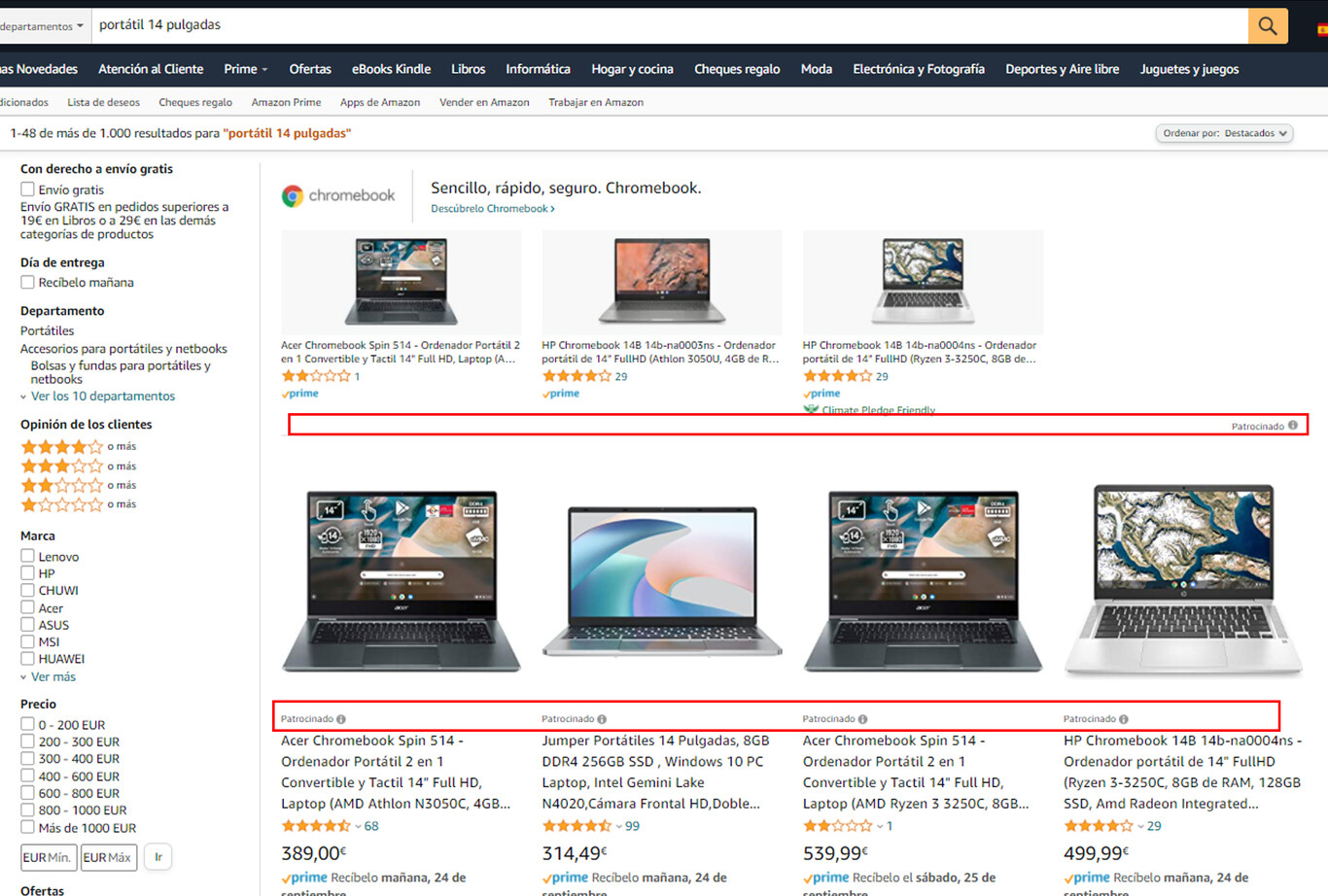Click the Lista de deseos link

click(103, 102)
